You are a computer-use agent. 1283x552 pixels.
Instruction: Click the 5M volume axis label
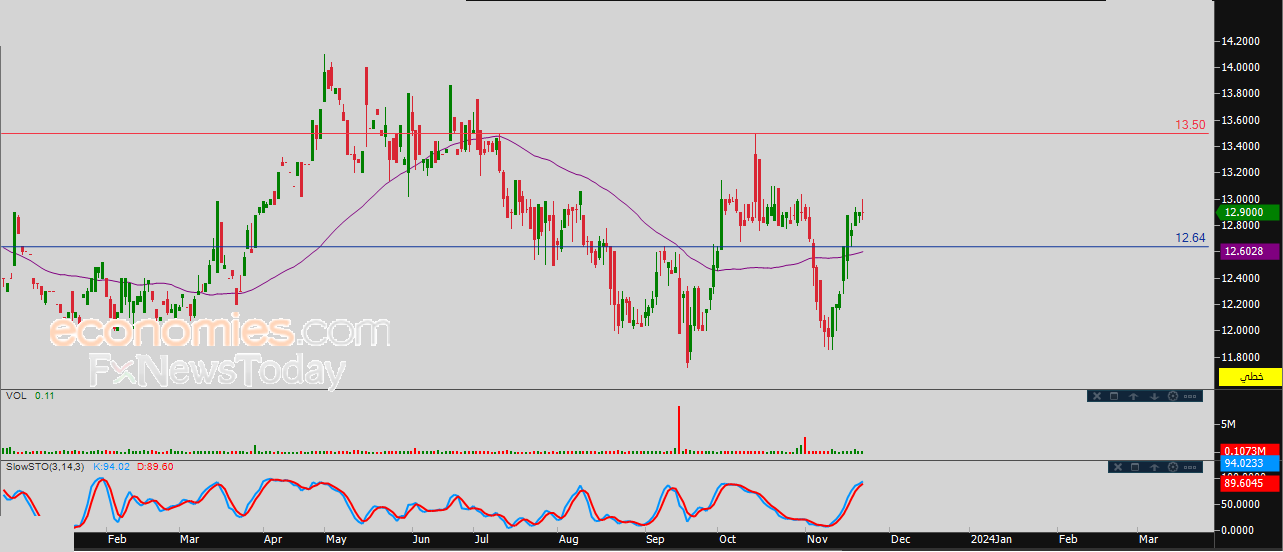[x=1229, y=424]
